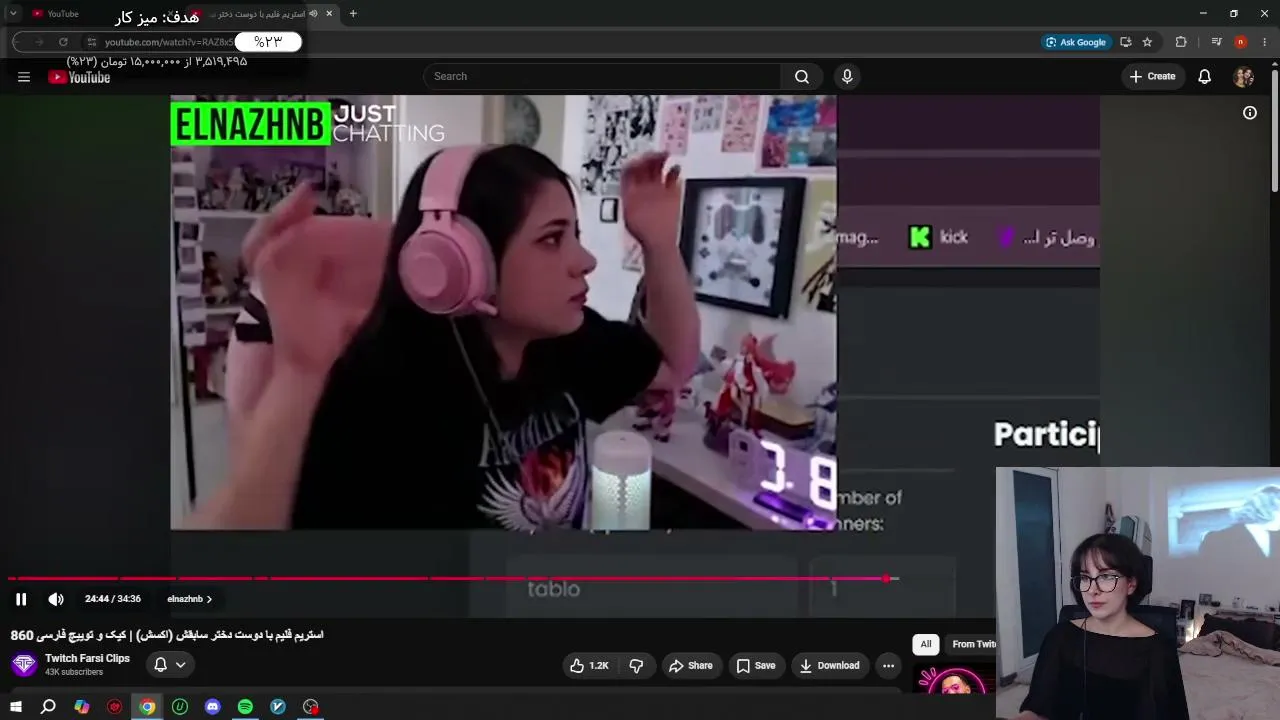This screenshot has width=1280, height=720.
Task: Like the video with 1.2K likes
Action: pyautogui.click(x=589, y=666)
